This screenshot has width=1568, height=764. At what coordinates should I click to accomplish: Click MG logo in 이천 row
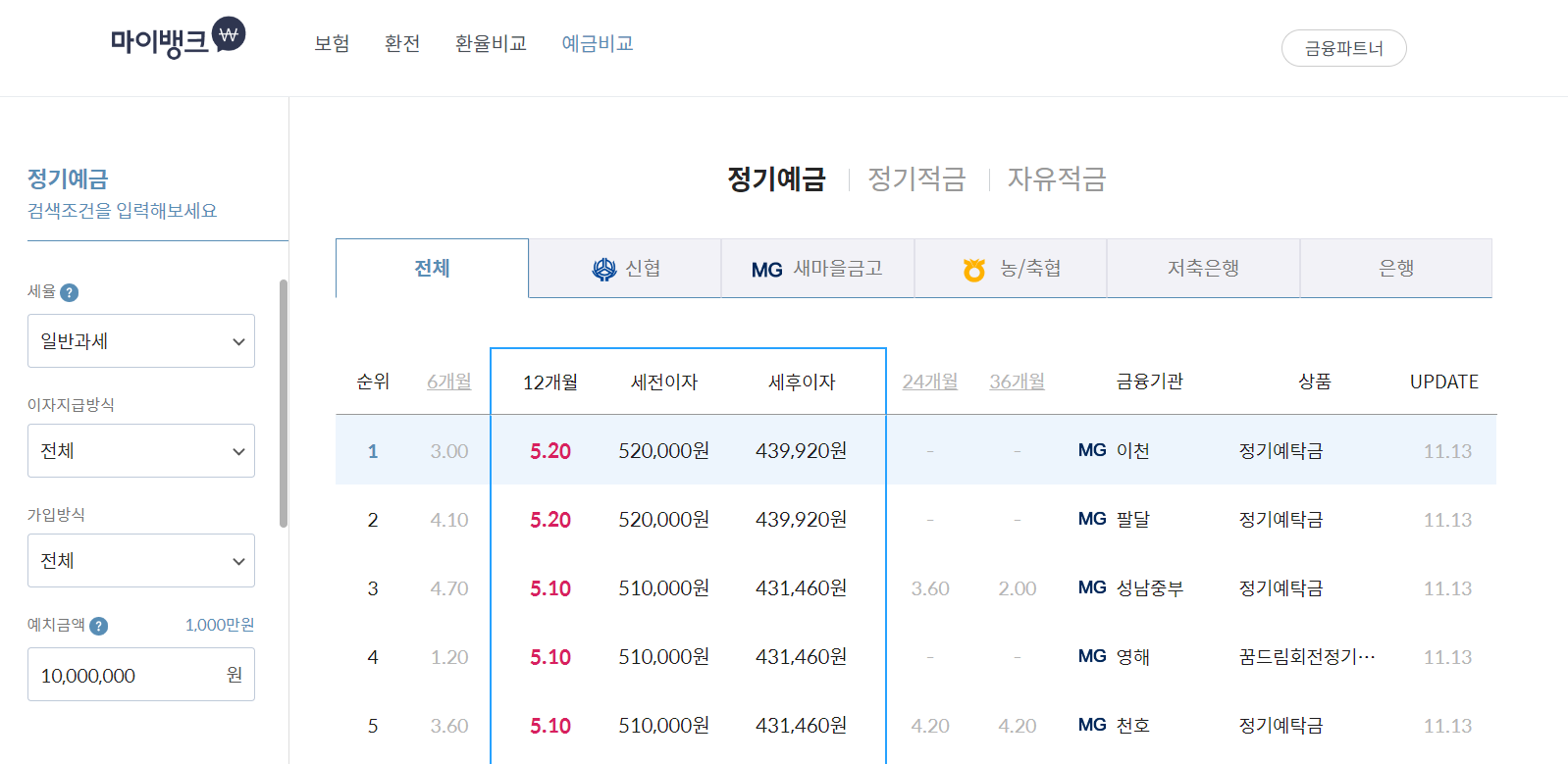click(x=1092, y=450)
